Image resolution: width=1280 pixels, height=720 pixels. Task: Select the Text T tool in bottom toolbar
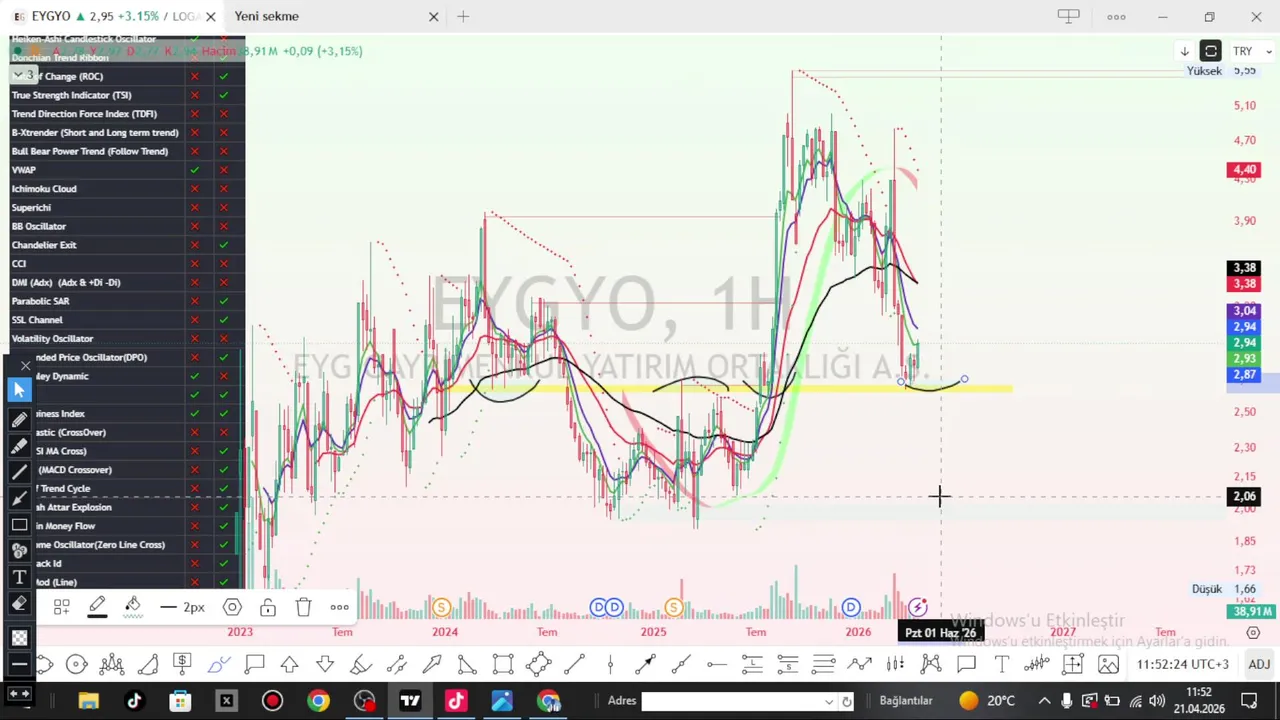pyautogui.click(x=1001, y=664)
